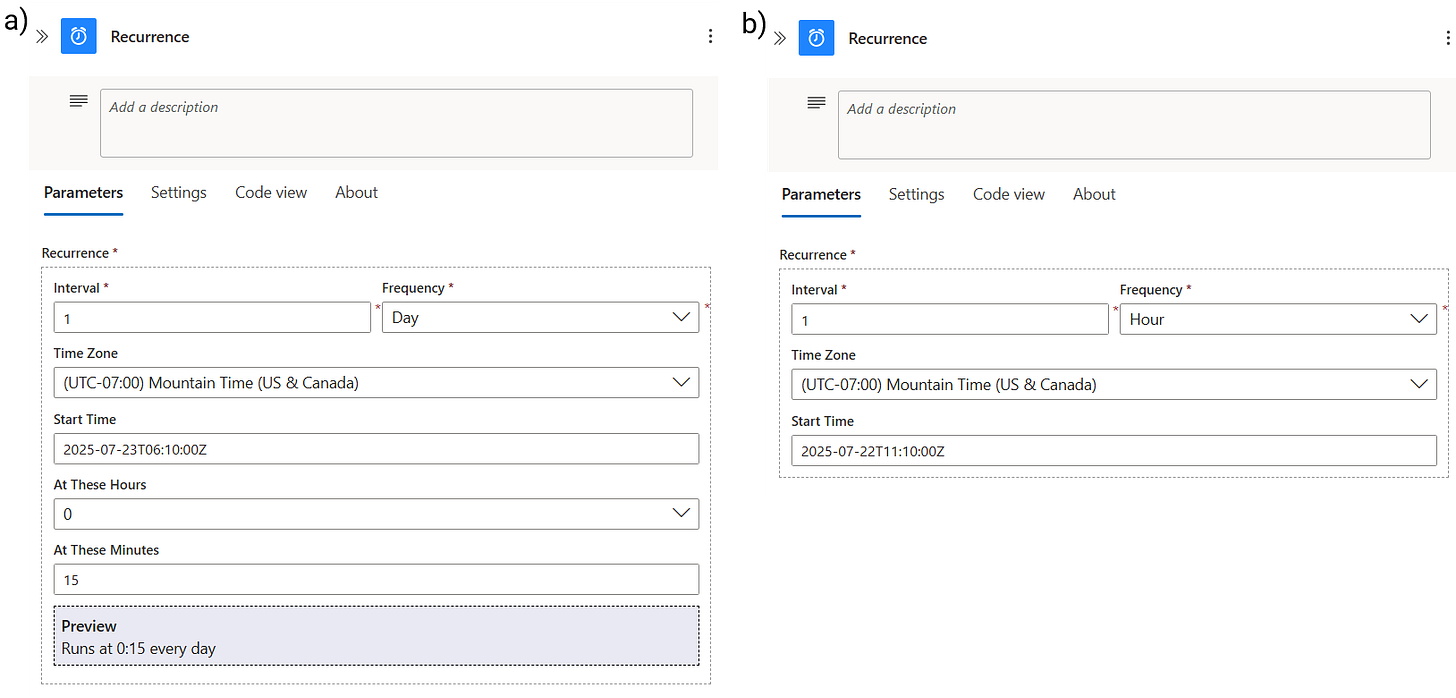Image resolution: width=1456 pixels, height=698 pixels.
Task: Click the description lines icon in panel b
Action: click(816, 103)
